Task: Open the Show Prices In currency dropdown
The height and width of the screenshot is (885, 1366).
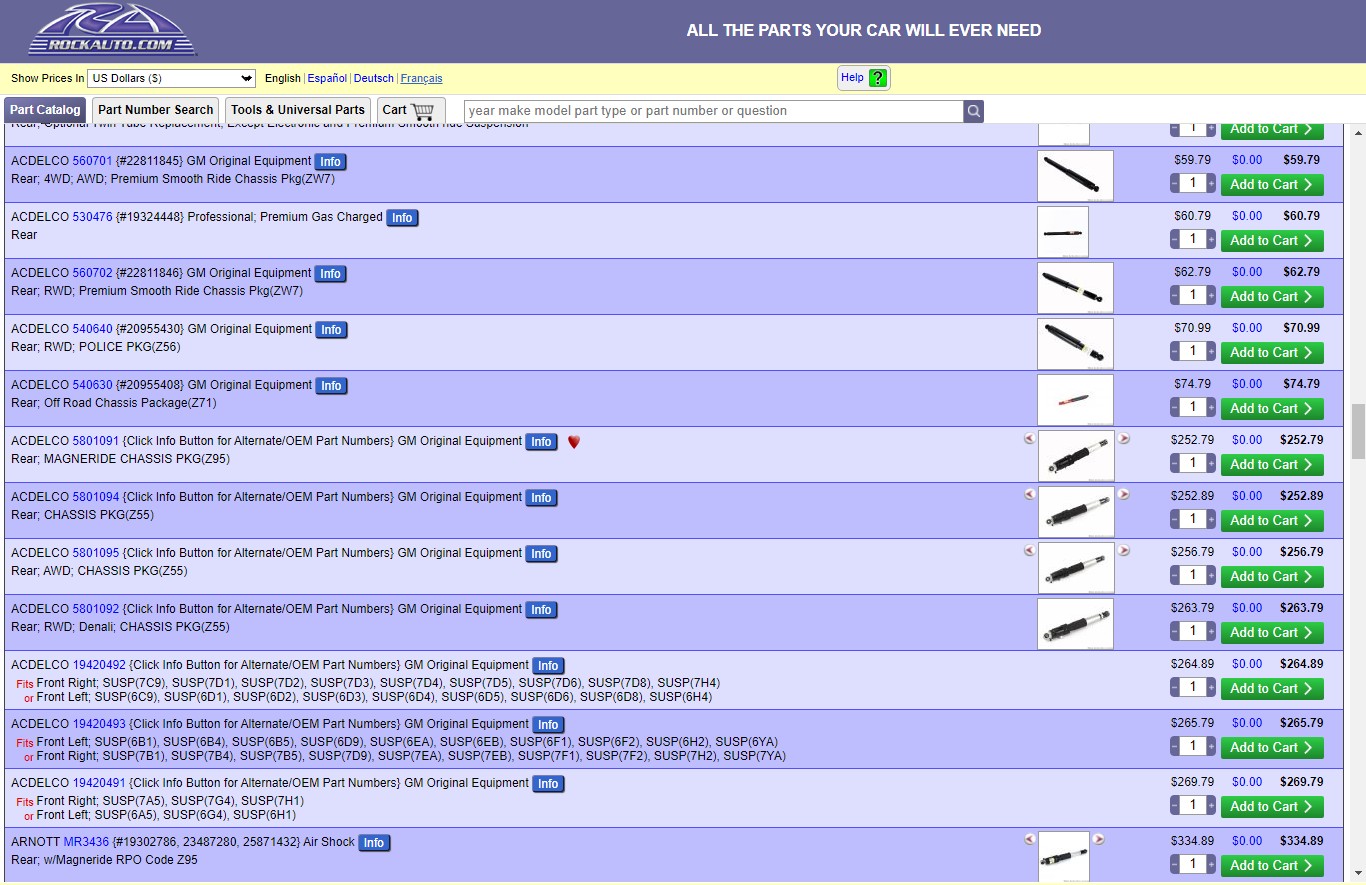Action: point(172,78)
